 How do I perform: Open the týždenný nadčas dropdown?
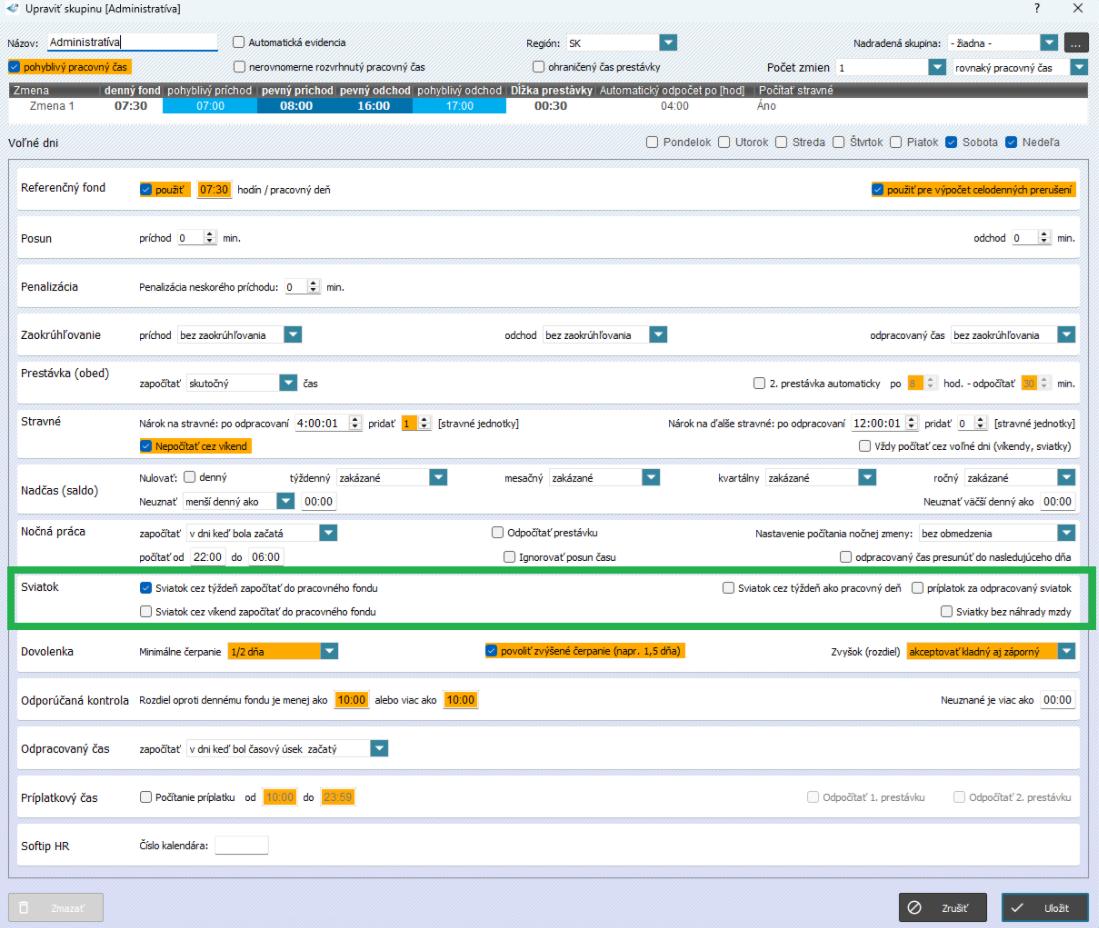point(438,478)
